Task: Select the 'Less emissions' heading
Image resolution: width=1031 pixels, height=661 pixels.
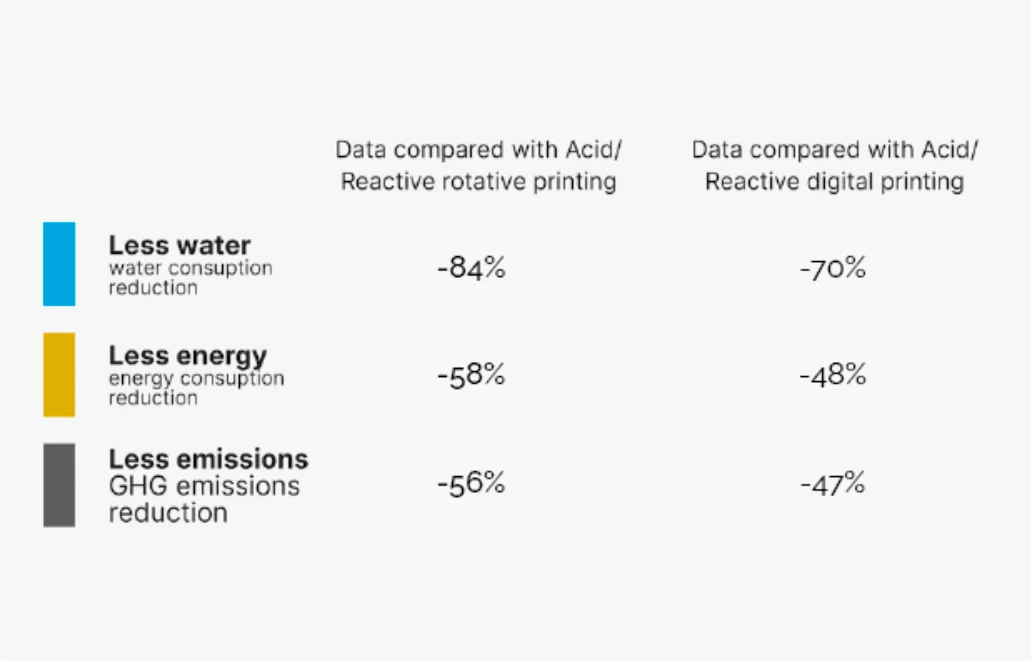Action: 209,459
